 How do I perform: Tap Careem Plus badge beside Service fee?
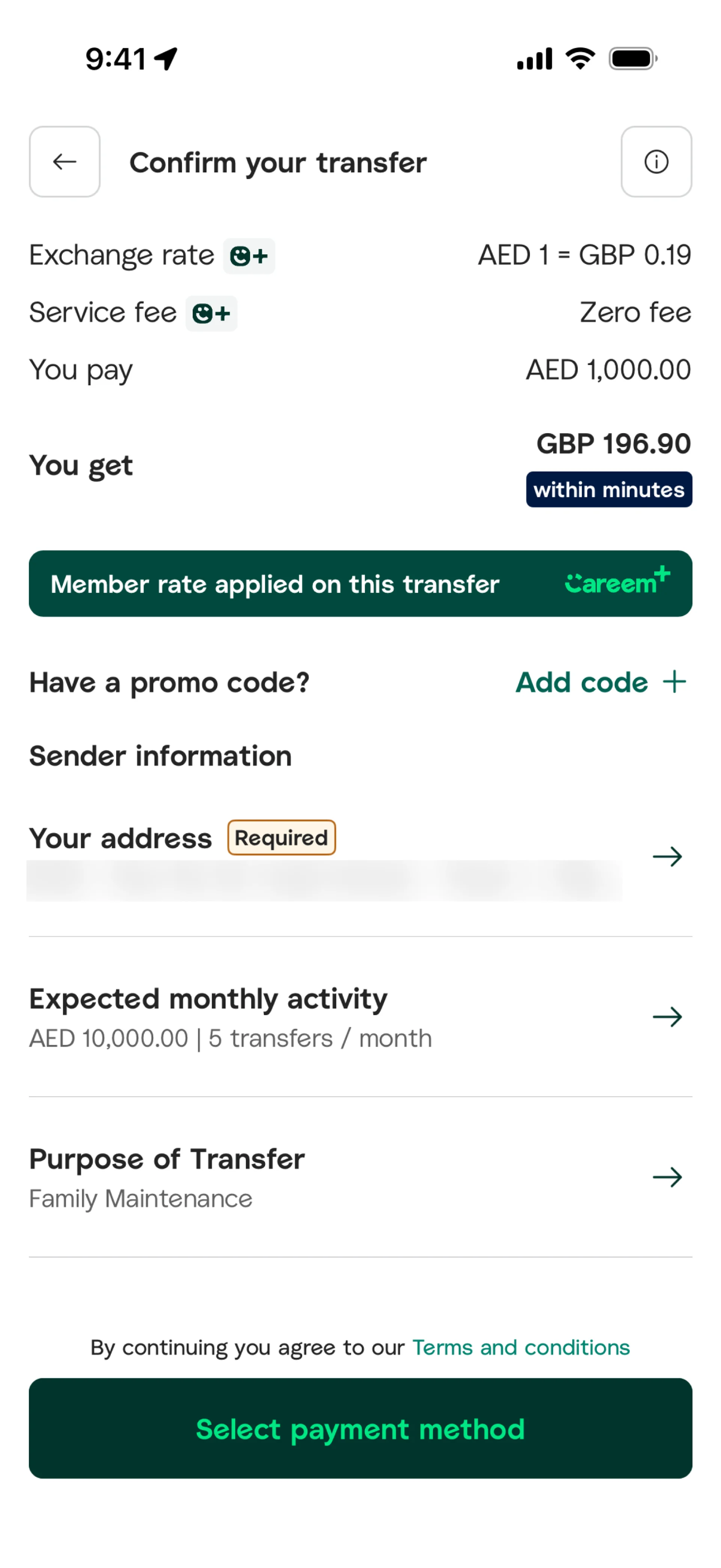tap(211, 313)
